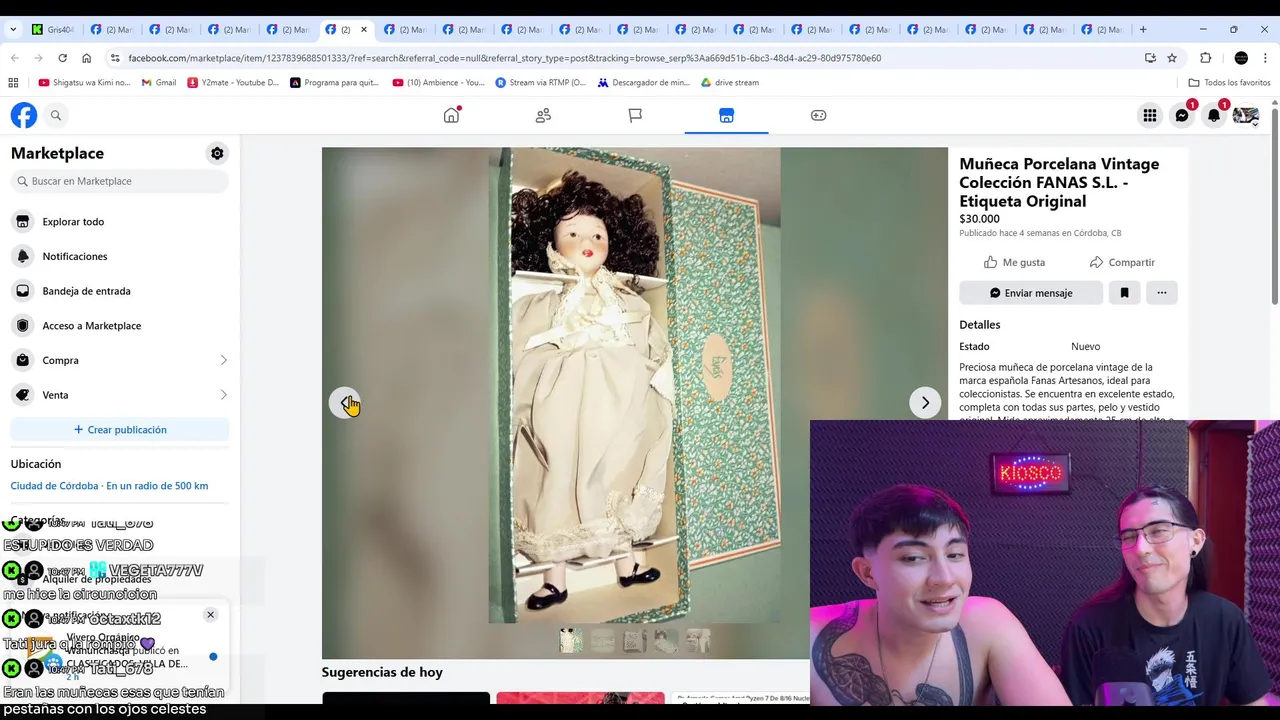Go to the Home feed icon
Viewport: 1280px width, 720px height.
451,115
